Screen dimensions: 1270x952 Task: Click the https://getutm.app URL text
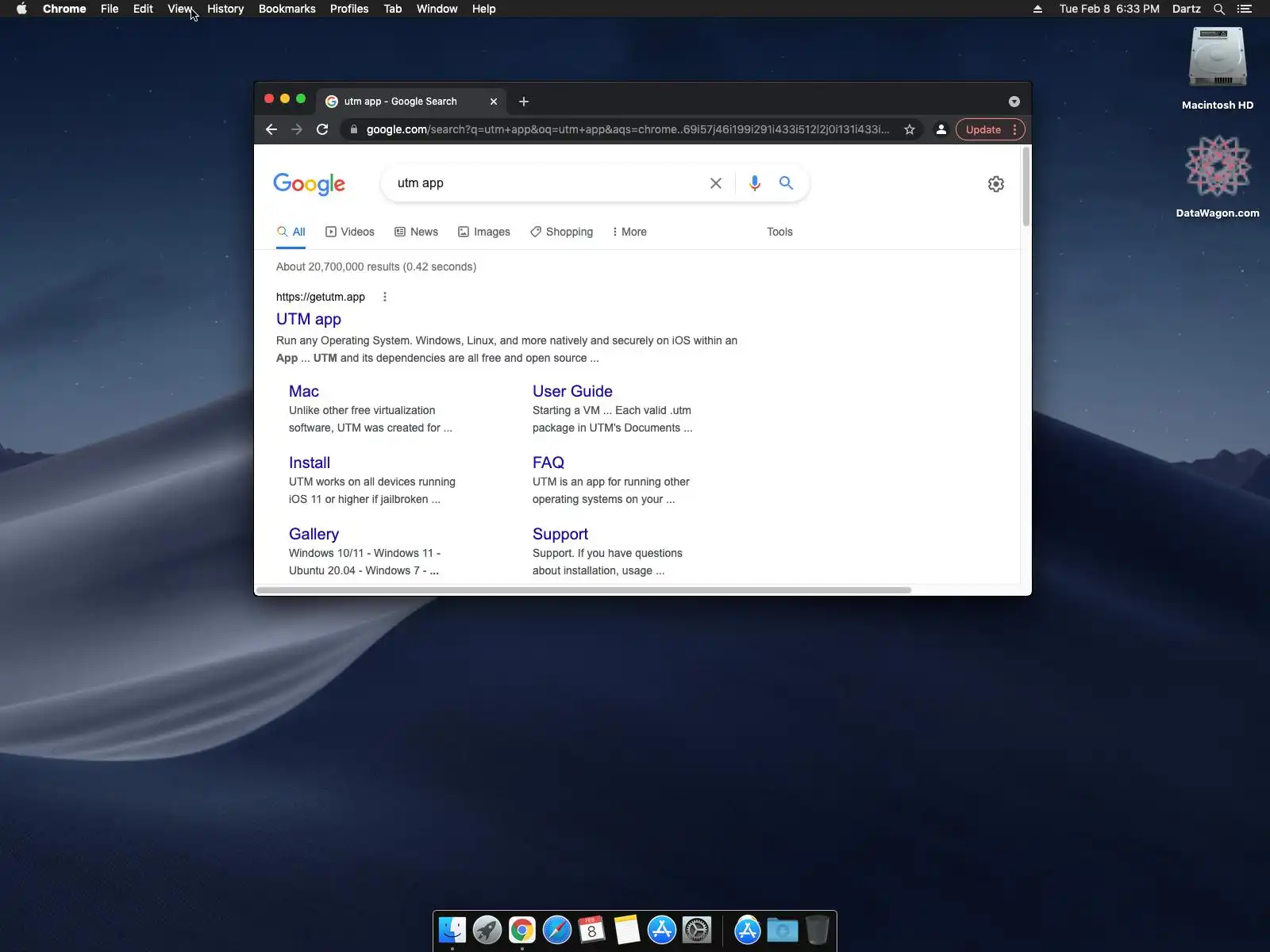321,297
